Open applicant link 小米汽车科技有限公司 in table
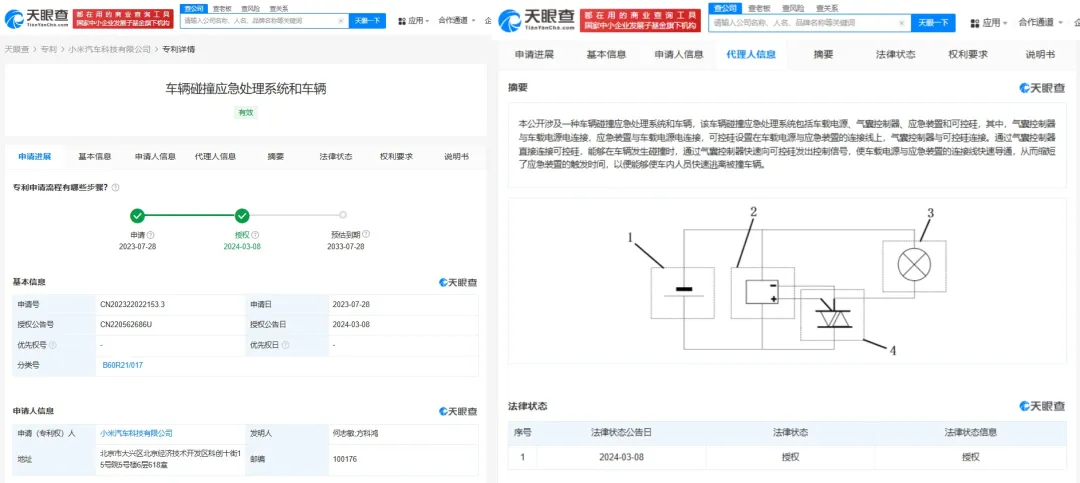The image size is (1080, 483). [x=136, y=433]
